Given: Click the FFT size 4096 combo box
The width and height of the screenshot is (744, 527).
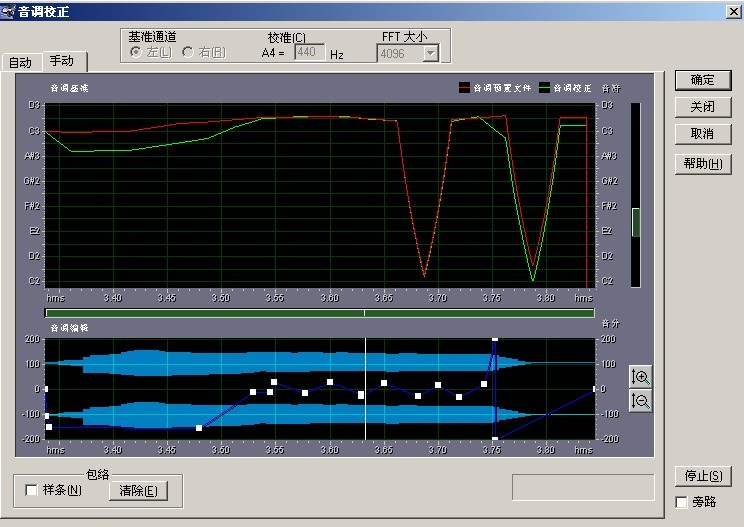Looking at the screenshot, I should [408, 53].
